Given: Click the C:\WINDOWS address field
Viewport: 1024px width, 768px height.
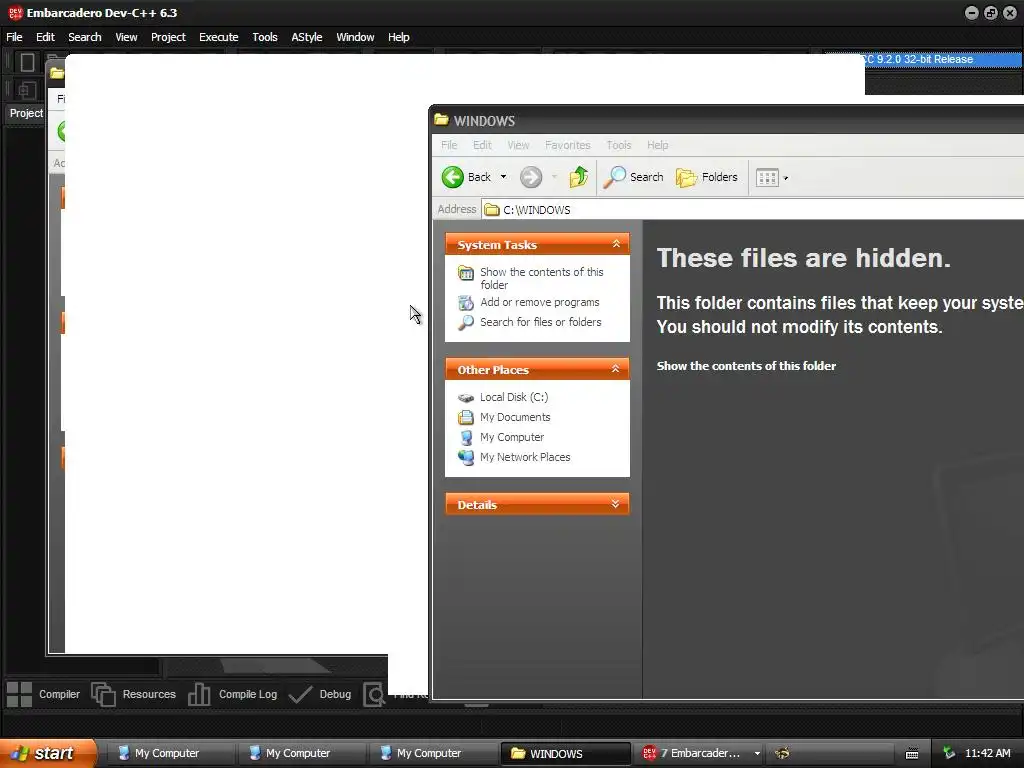Looking at the screenshot, I should click(751, 210).
